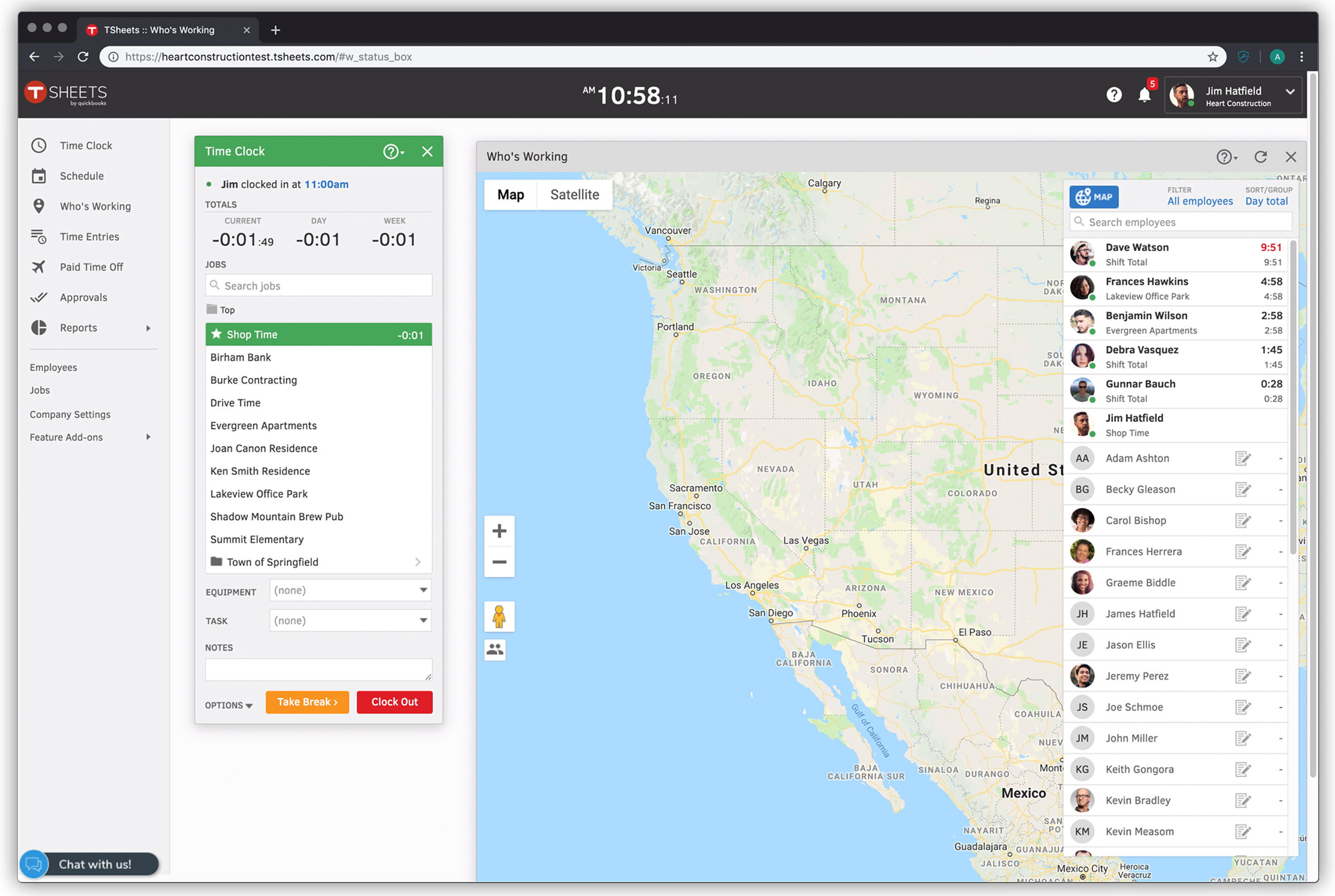1335x896 pixels.
Task: Click the blue MAP globe button
Action: [1094, 197]
